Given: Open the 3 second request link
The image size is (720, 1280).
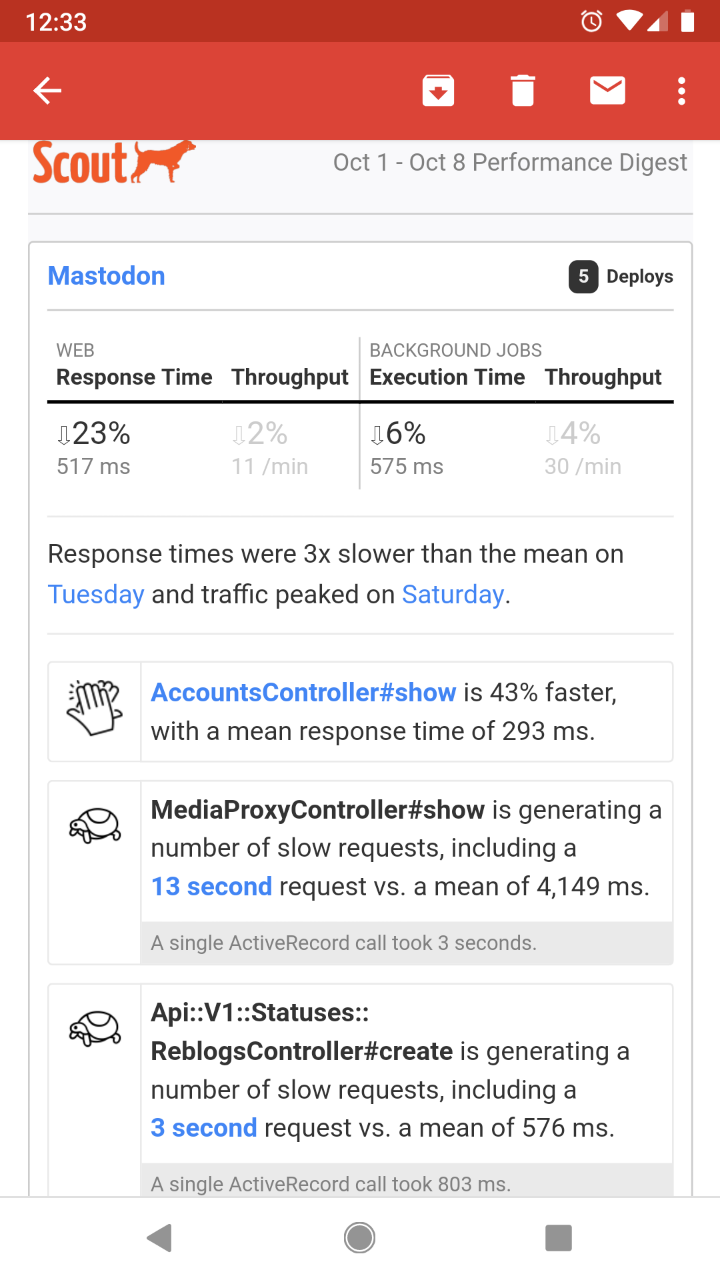Looking at the screenshot, I should [204, 1128].
